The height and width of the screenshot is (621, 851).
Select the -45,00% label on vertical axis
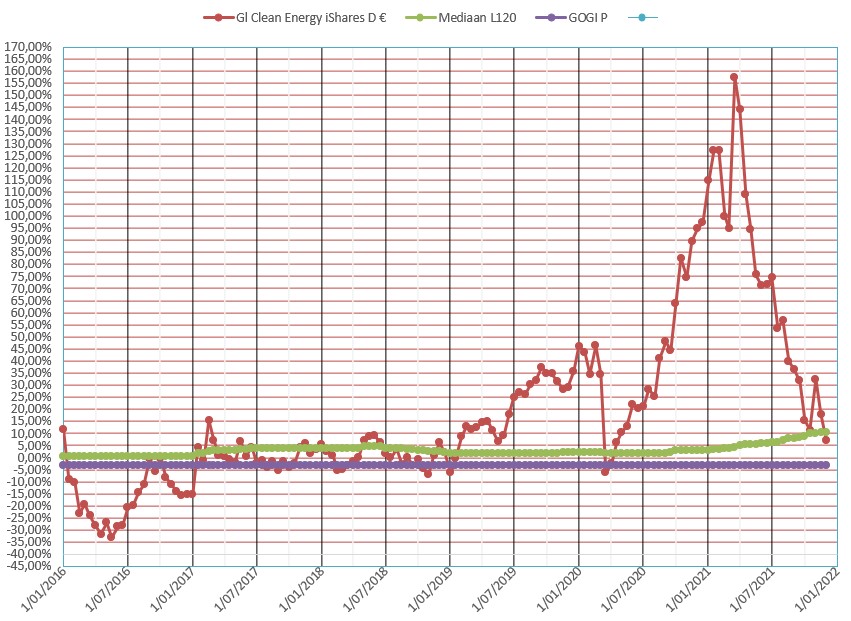(29, 567)
